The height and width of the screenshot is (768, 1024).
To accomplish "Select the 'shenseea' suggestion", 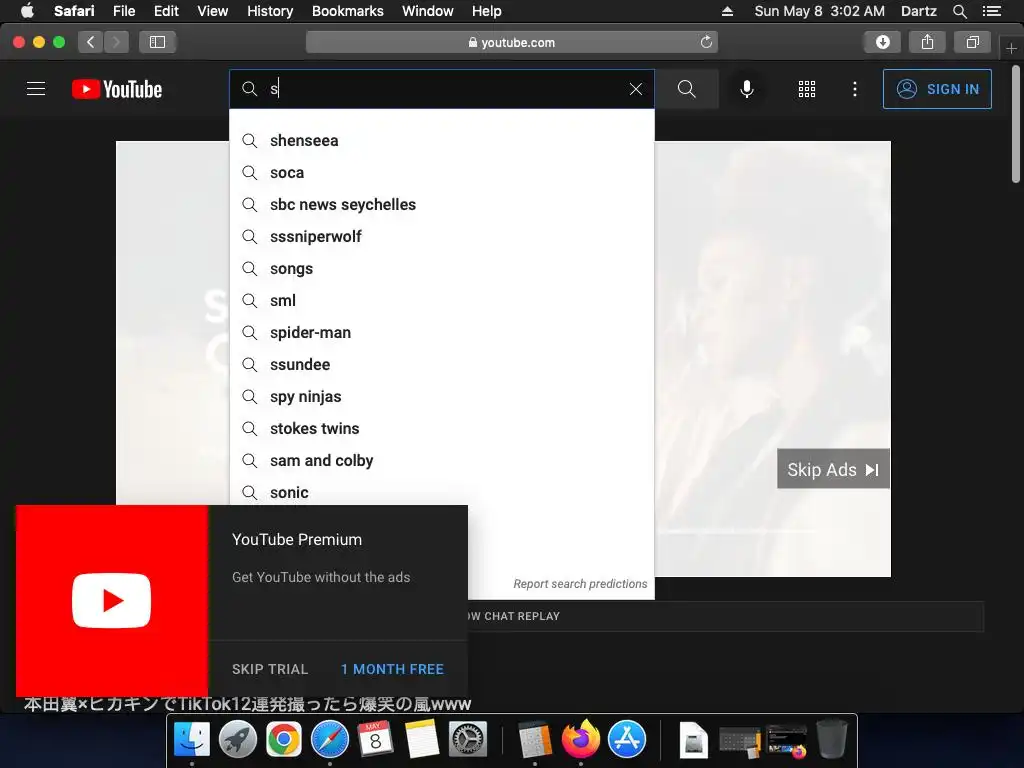I will pos(441,140).
